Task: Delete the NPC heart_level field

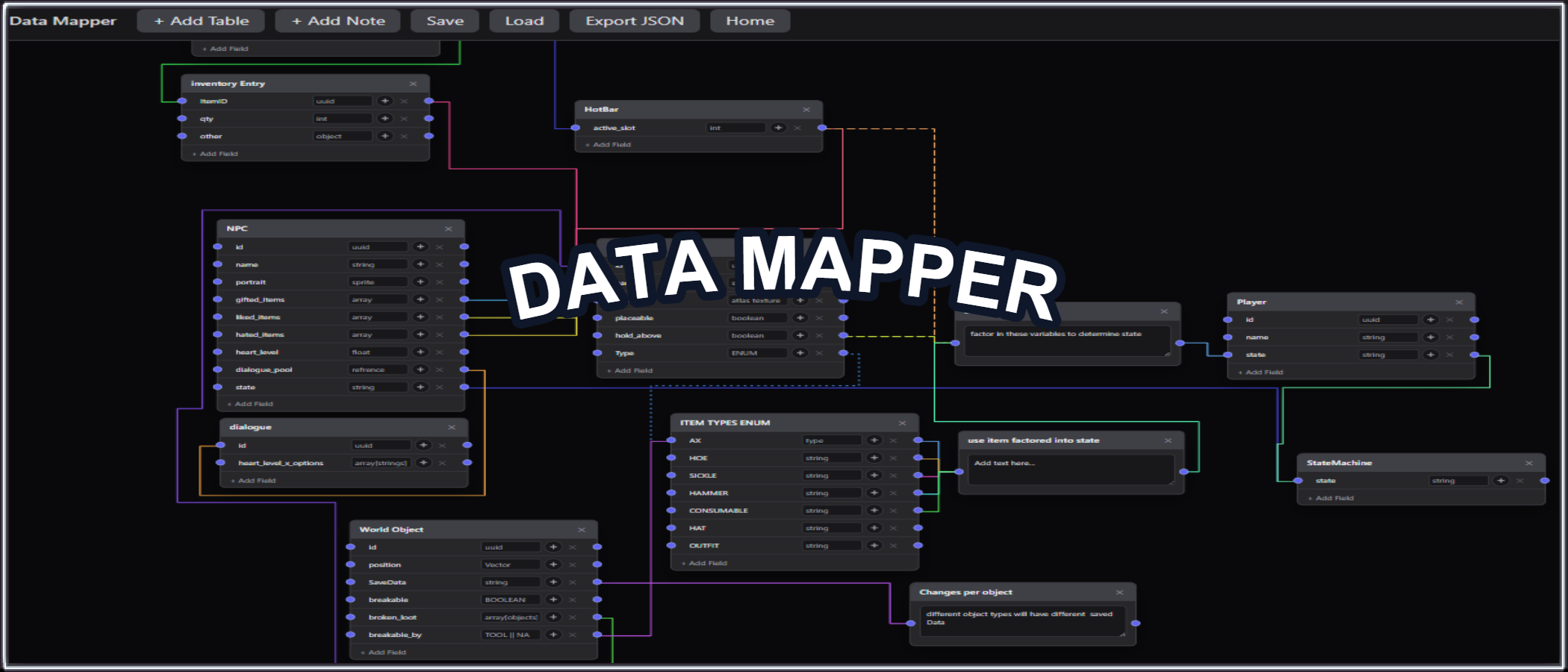Action: [440, 352]
